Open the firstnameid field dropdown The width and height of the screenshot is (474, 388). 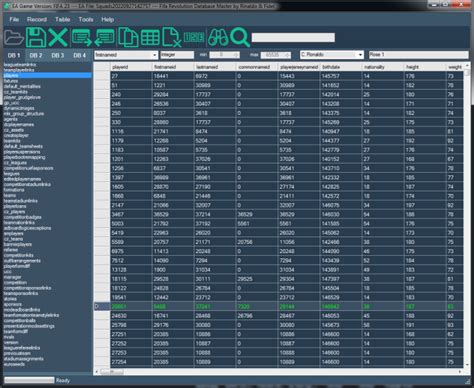(126, 55)
